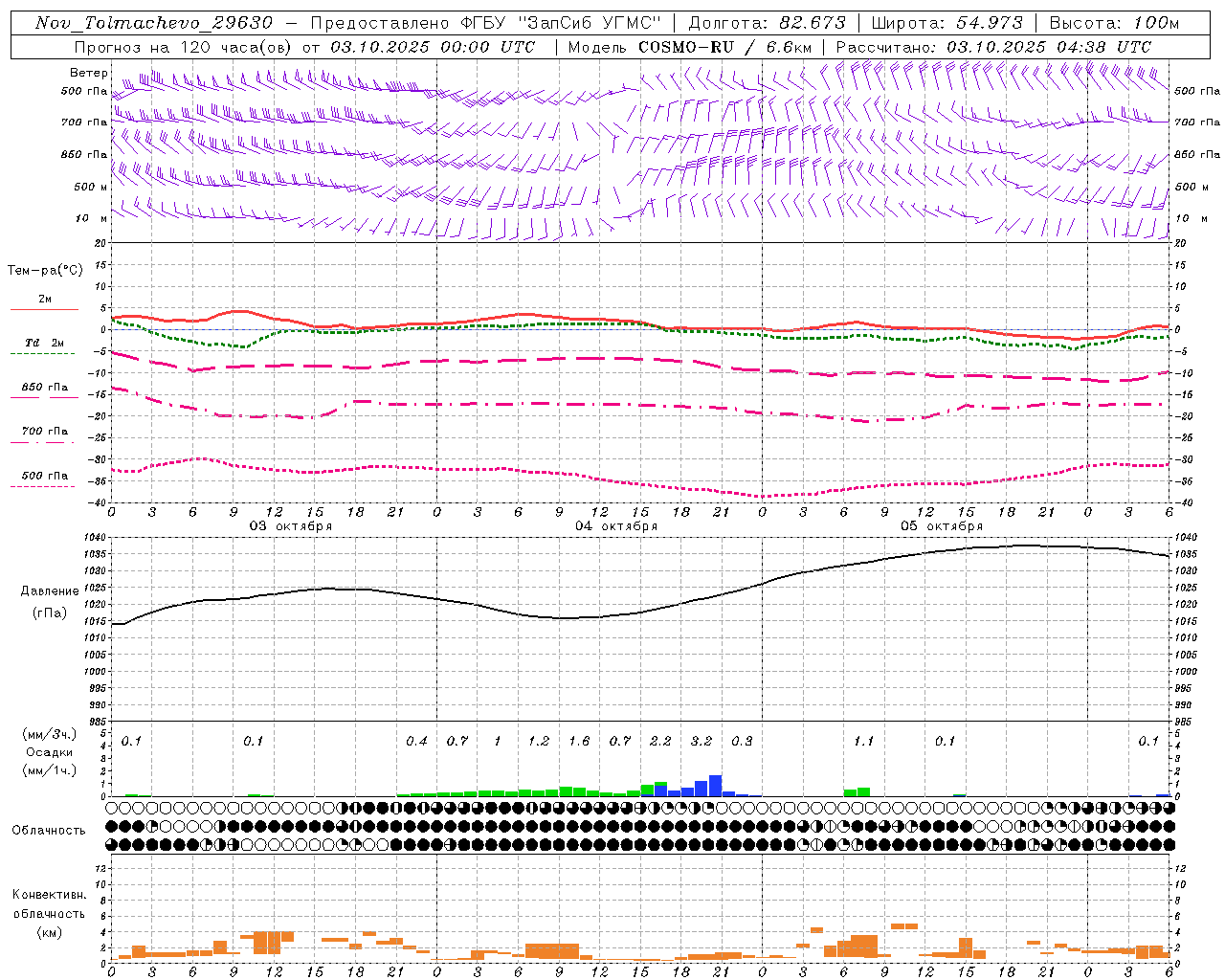Viewport: 1225px width, 980px height.
Task: Click the Тем-ра(°C) temperature panel label
Action: click(45, 270)
